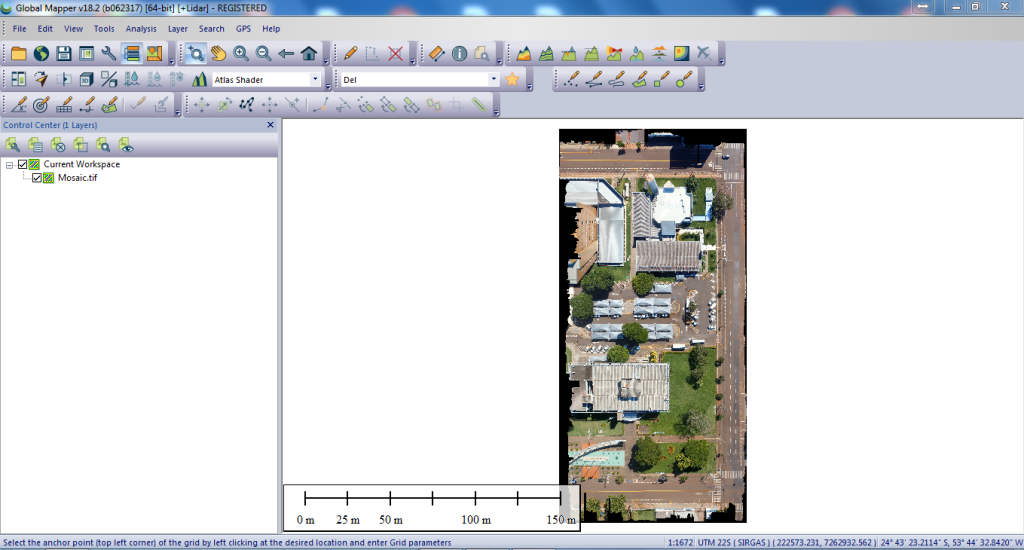Click the distance scale bar on the map

point(431,506)
